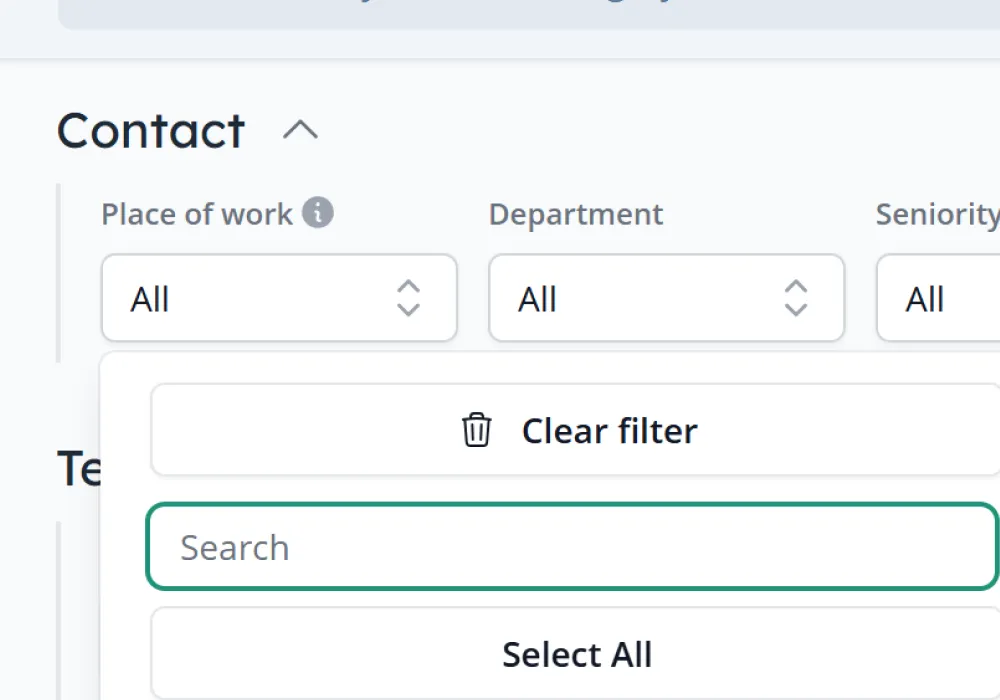Image resolution: width=1000 pixels, height=700 pixels.
Task: Open the Seniority dropdown
Action: [938, 298]
